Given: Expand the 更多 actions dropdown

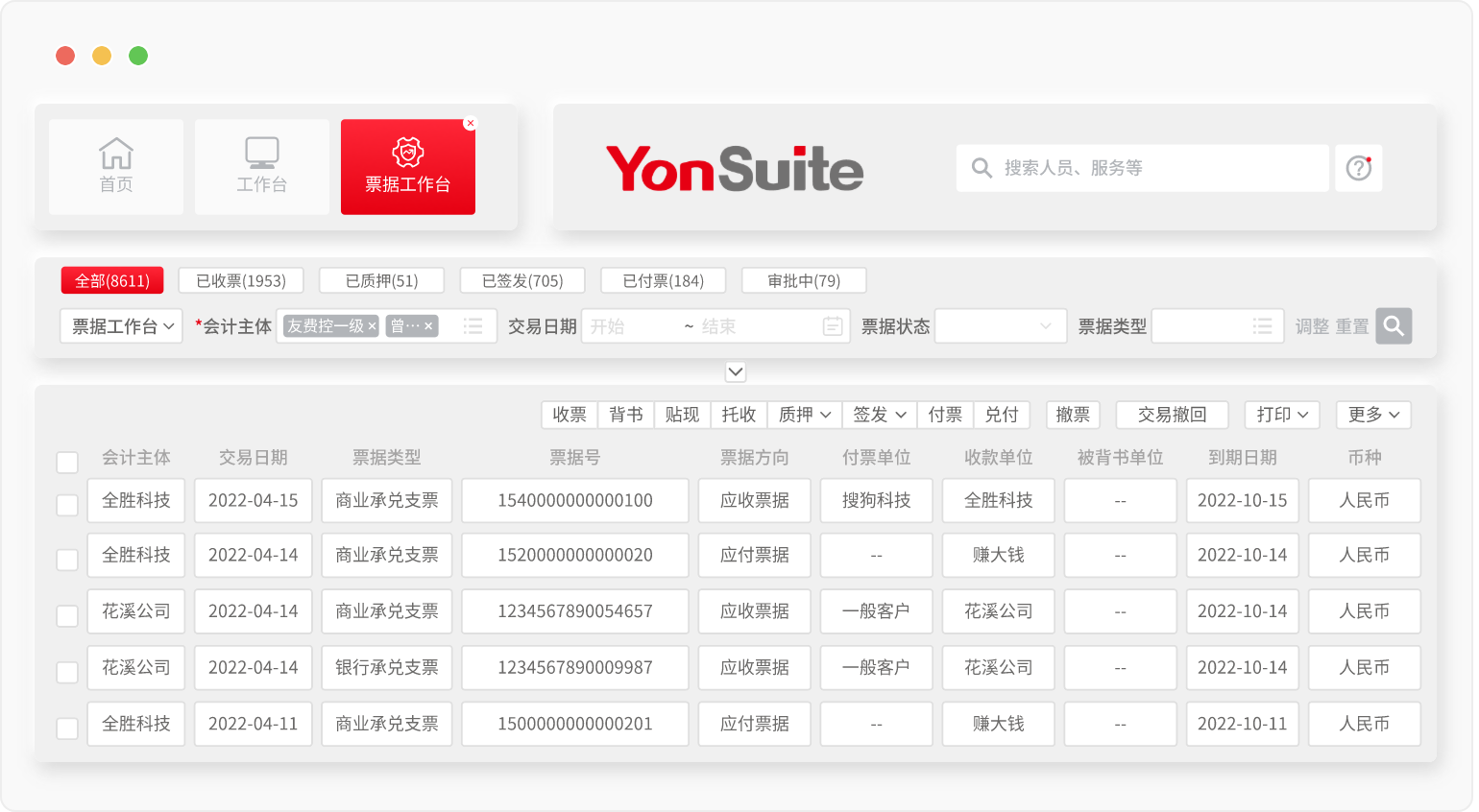Looking at the screenshot, I should tap(1373, 415).
